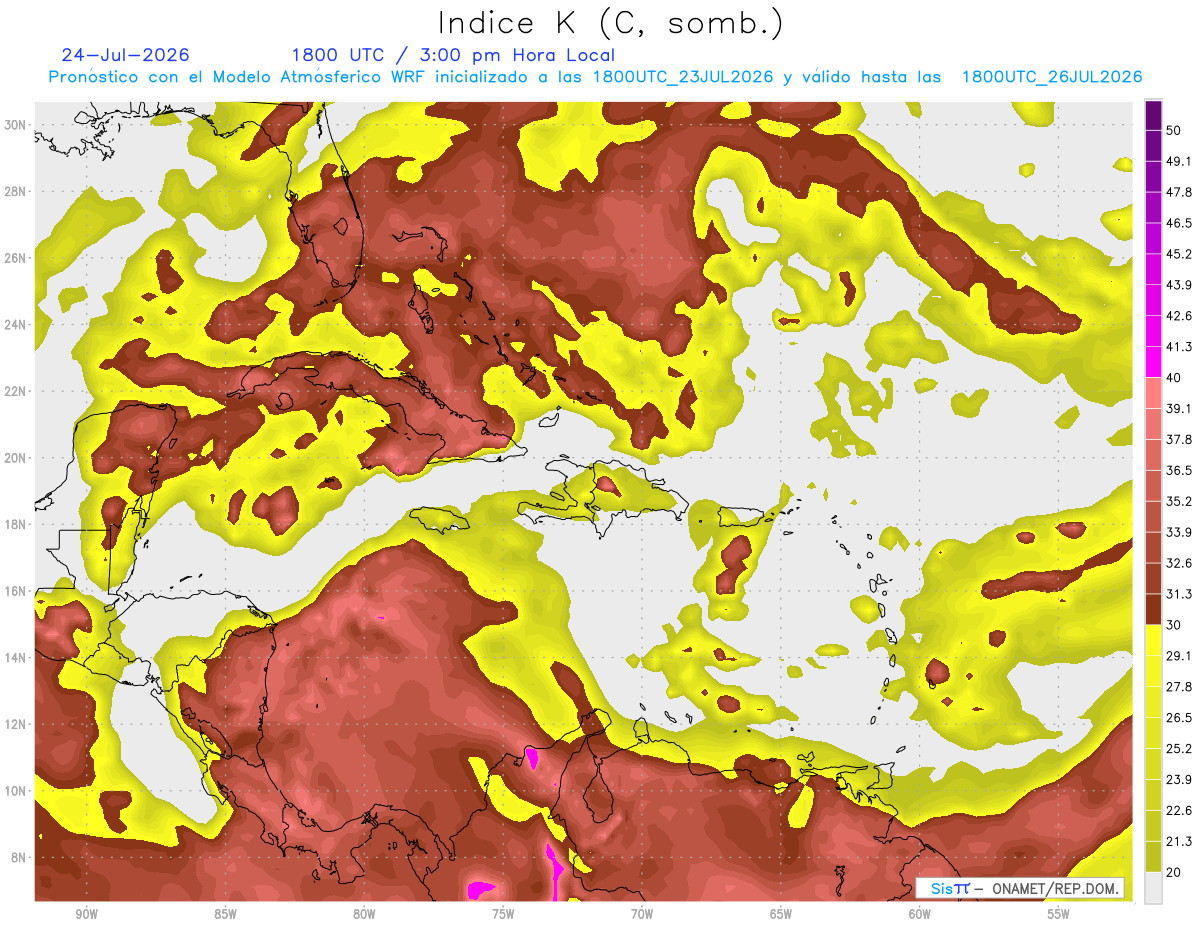
Task: Click legend value "21.3"
Action: [1179, 841]
